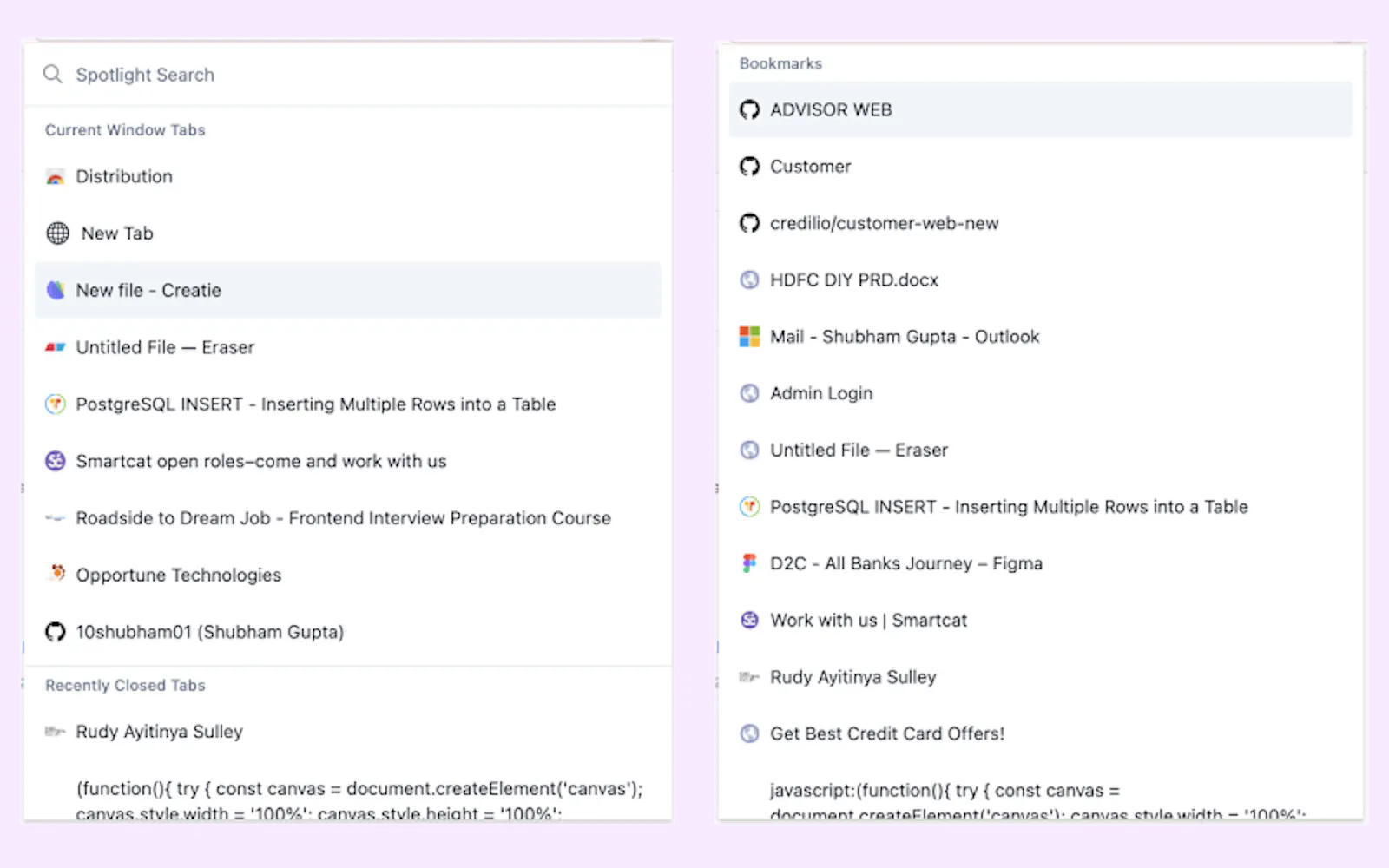Click the Eraser logo in Current Window Tabs
The image size is (1389, 868).
coord(56,347)
